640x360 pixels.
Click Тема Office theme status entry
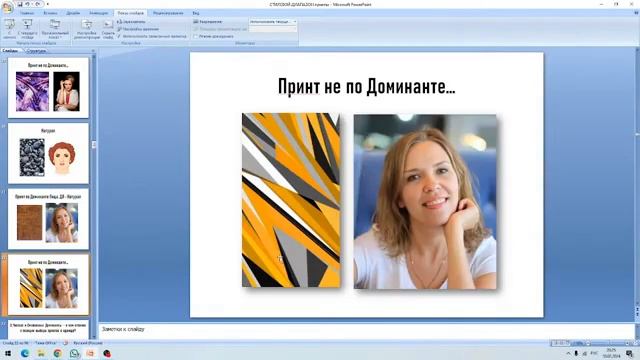46,343
